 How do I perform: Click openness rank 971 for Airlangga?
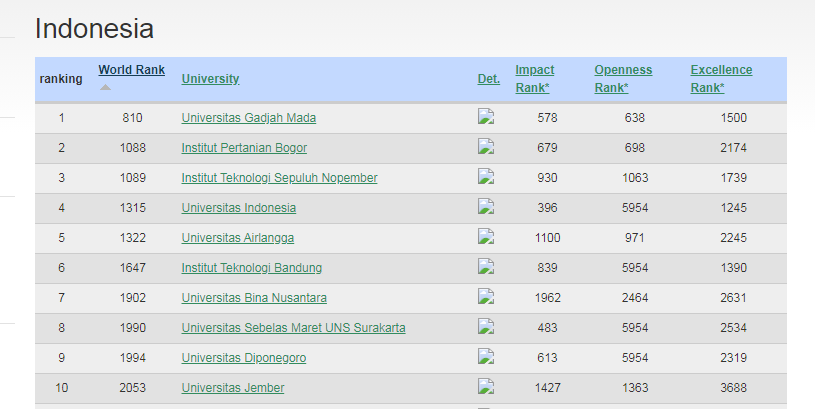point(635,238)
